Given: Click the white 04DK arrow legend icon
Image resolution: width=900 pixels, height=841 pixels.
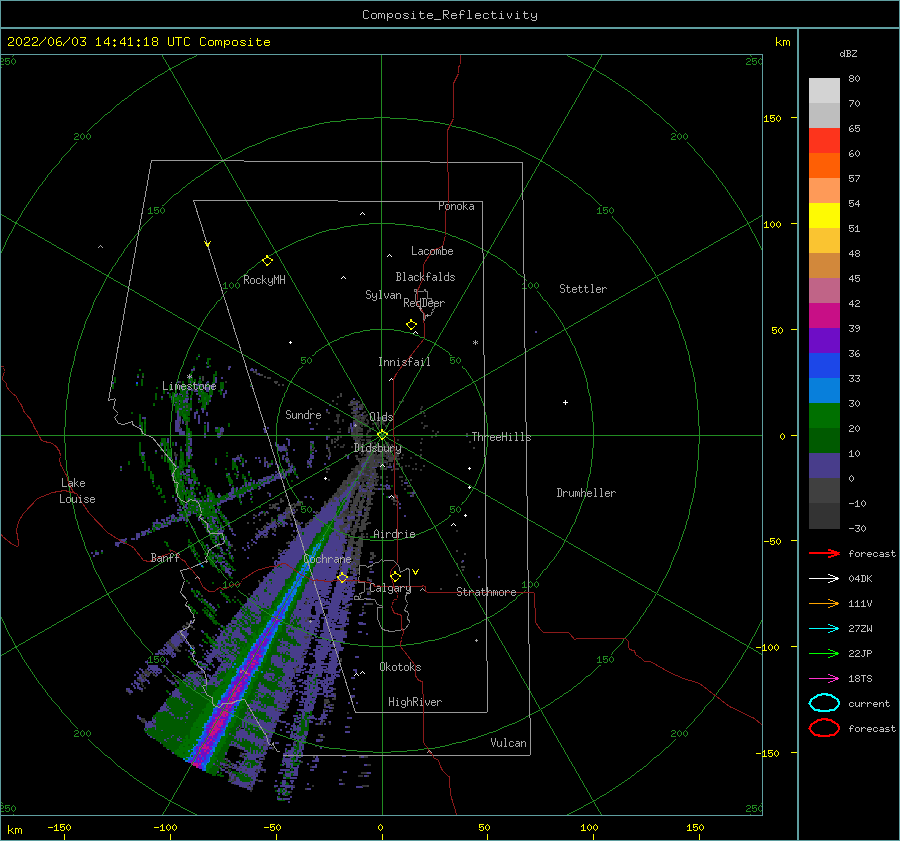Looking at the screenshot, I should 824,579.
